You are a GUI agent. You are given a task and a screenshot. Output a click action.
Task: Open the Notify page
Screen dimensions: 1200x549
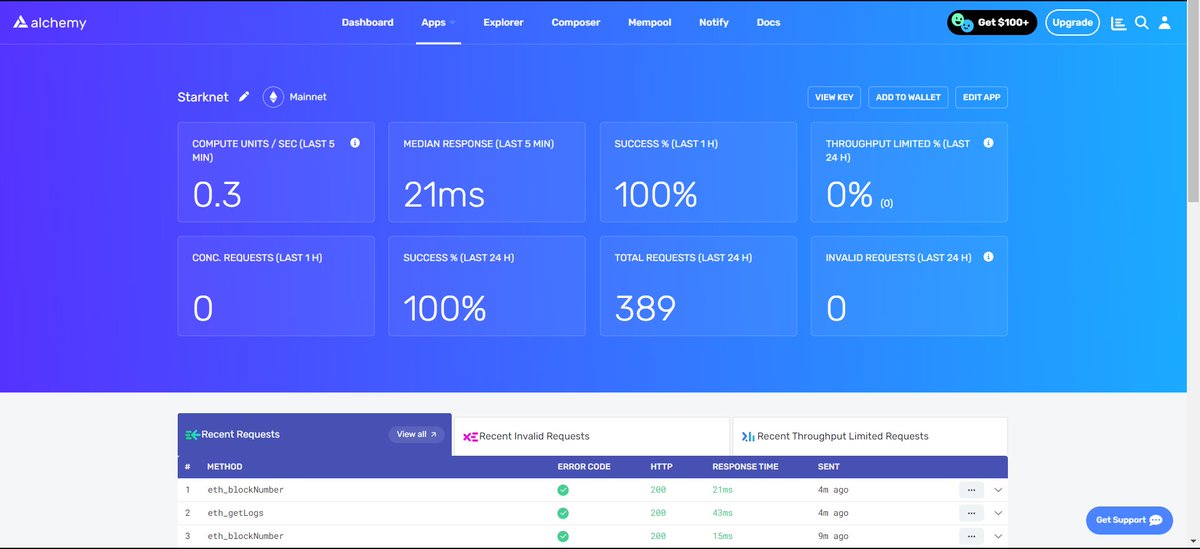tap(714, 22)
